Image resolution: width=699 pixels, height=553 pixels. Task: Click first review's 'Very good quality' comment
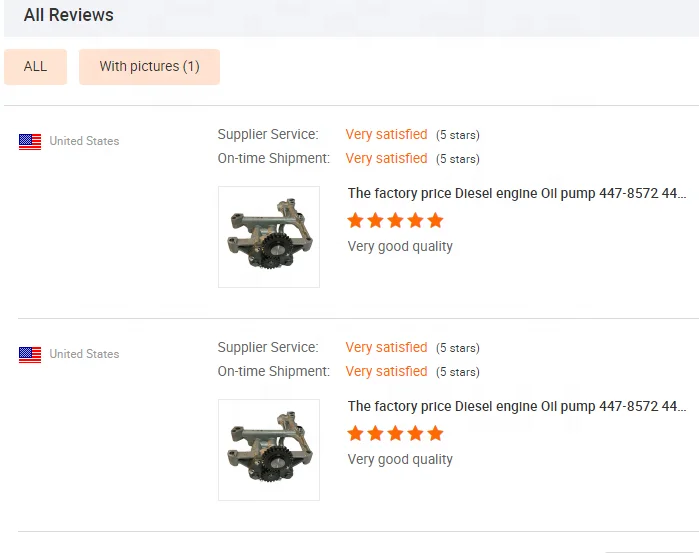(400, 247)
